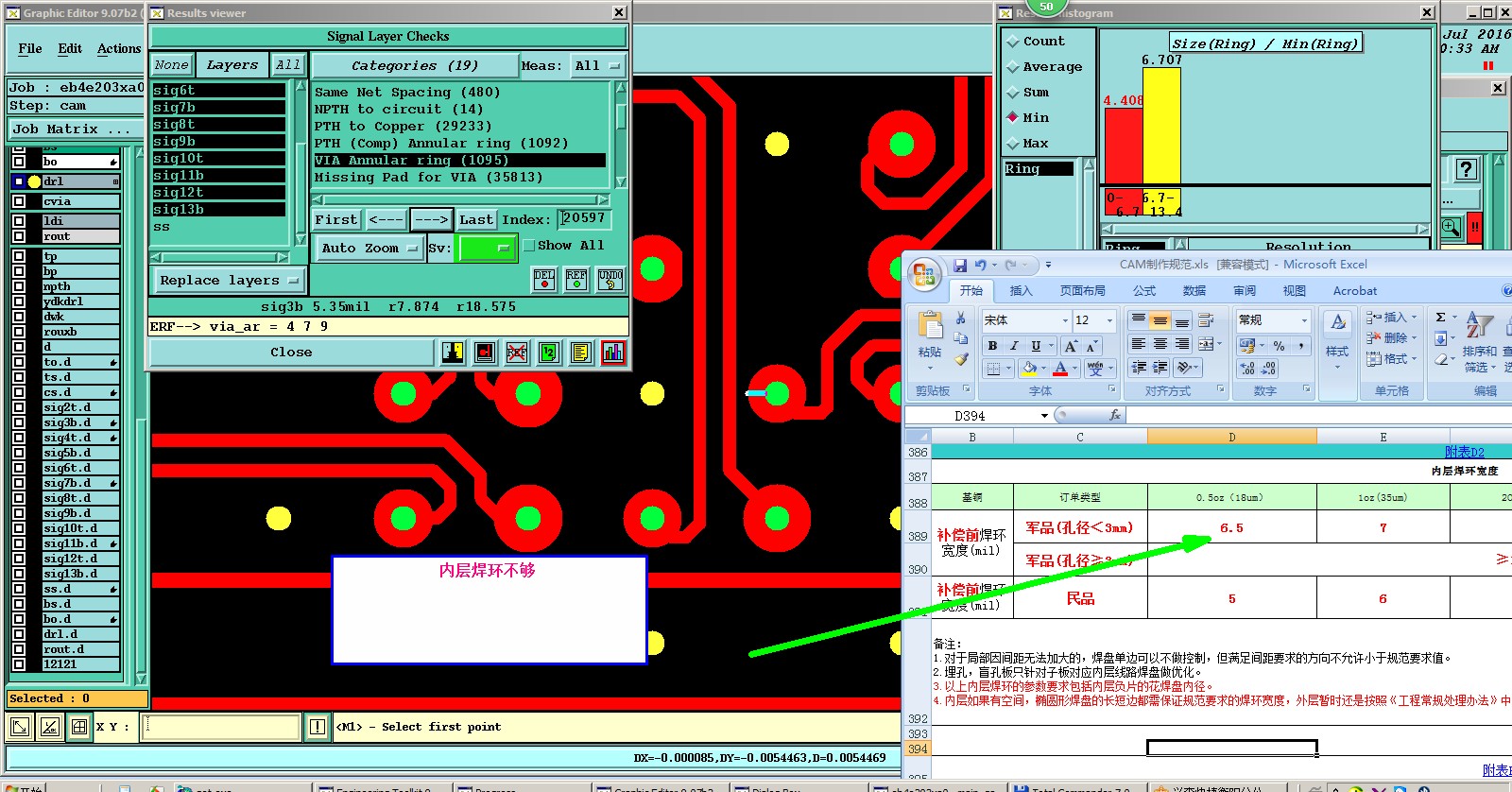Image resolution: width=1512 pixels, height=792 pixels.
Task: Click the Index input field showing 20597
Action: [x=584, y=218]
